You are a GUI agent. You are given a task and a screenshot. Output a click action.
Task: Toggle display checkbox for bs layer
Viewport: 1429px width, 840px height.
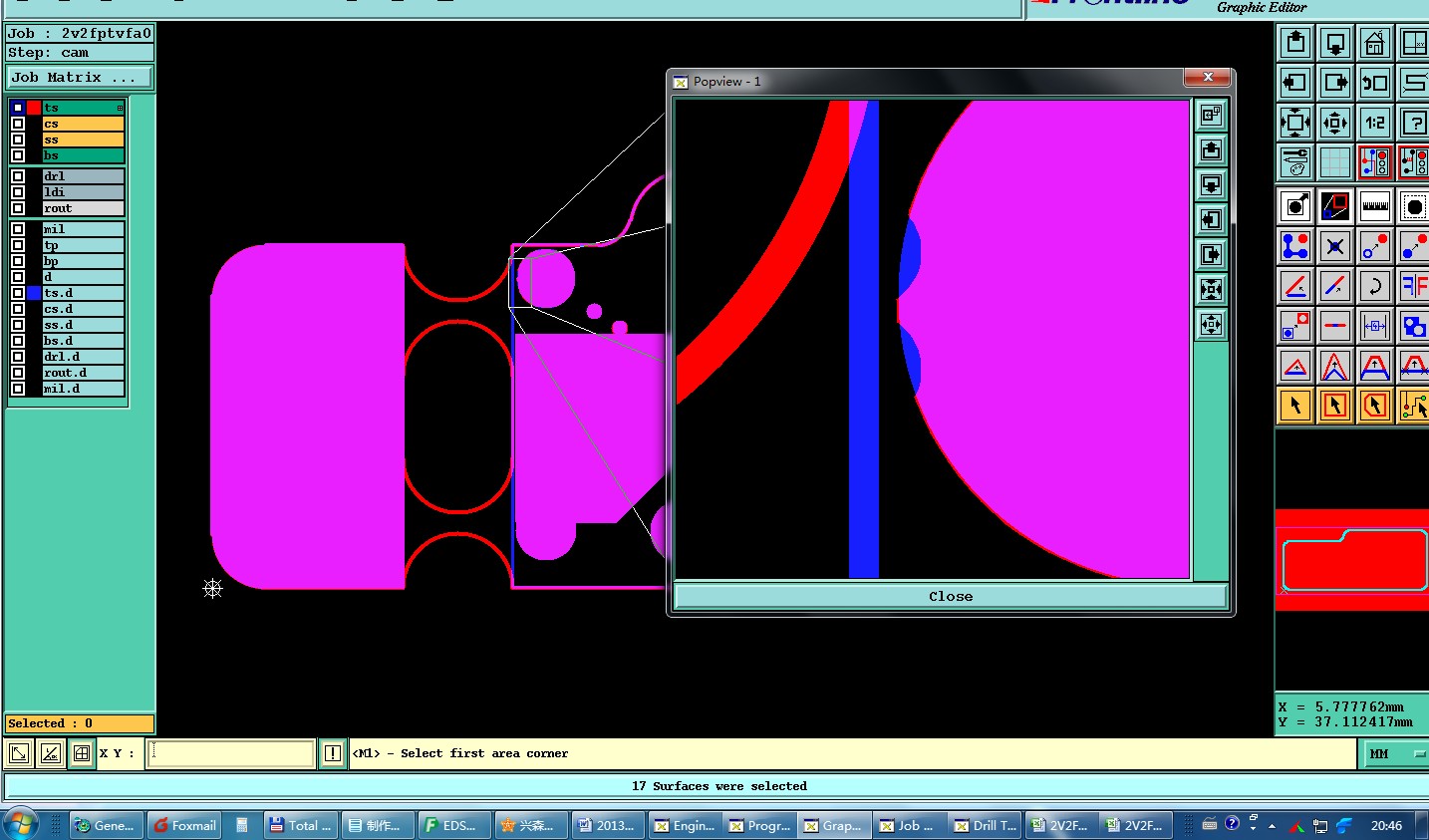click(18, 155)
